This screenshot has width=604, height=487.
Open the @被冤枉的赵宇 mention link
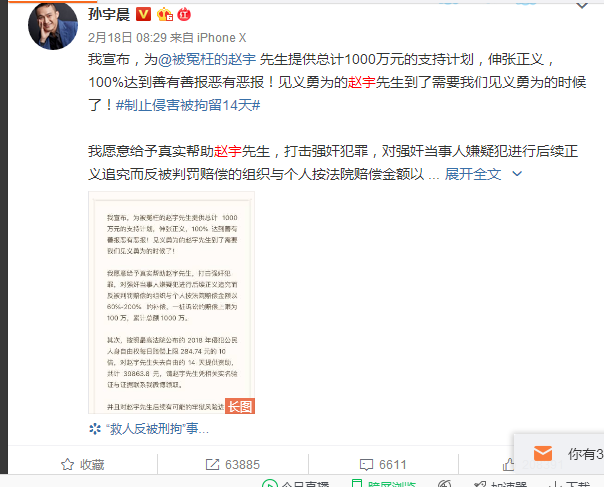(207, 59)
